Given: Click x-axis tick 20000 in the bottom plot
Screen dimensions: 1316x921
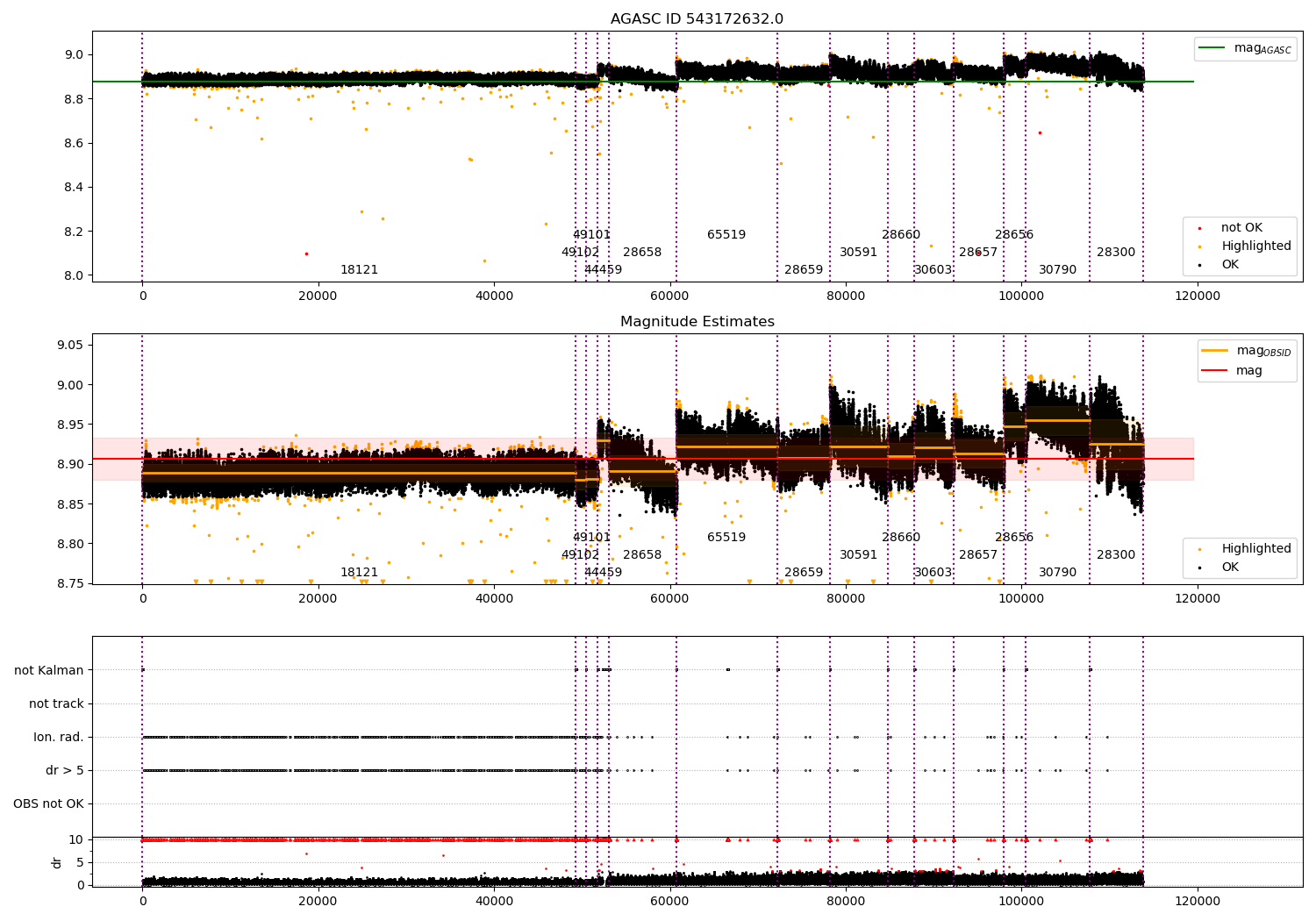Looking at the screenshot, I should pos(318,901).
